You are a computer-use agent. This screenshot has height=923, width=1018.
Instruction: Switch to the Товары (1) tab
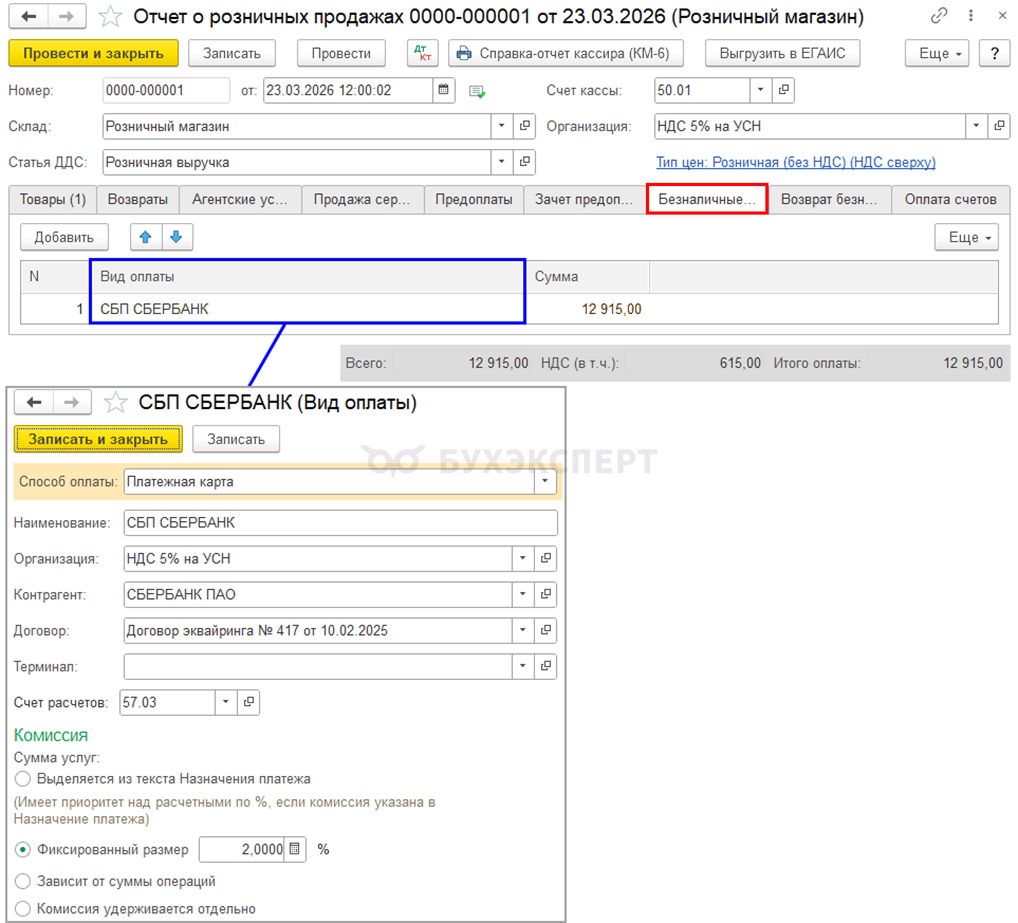tap(53, 199)
